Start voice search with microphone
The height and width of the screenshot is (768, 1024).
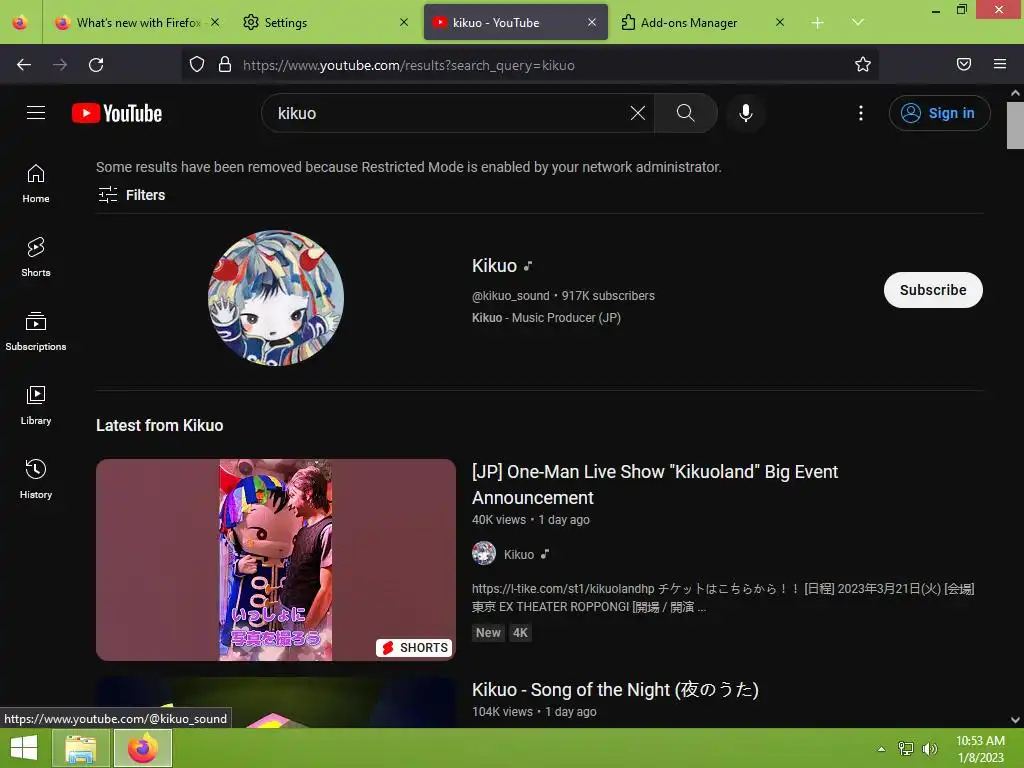pyautogui.click(x=745, y=113)
